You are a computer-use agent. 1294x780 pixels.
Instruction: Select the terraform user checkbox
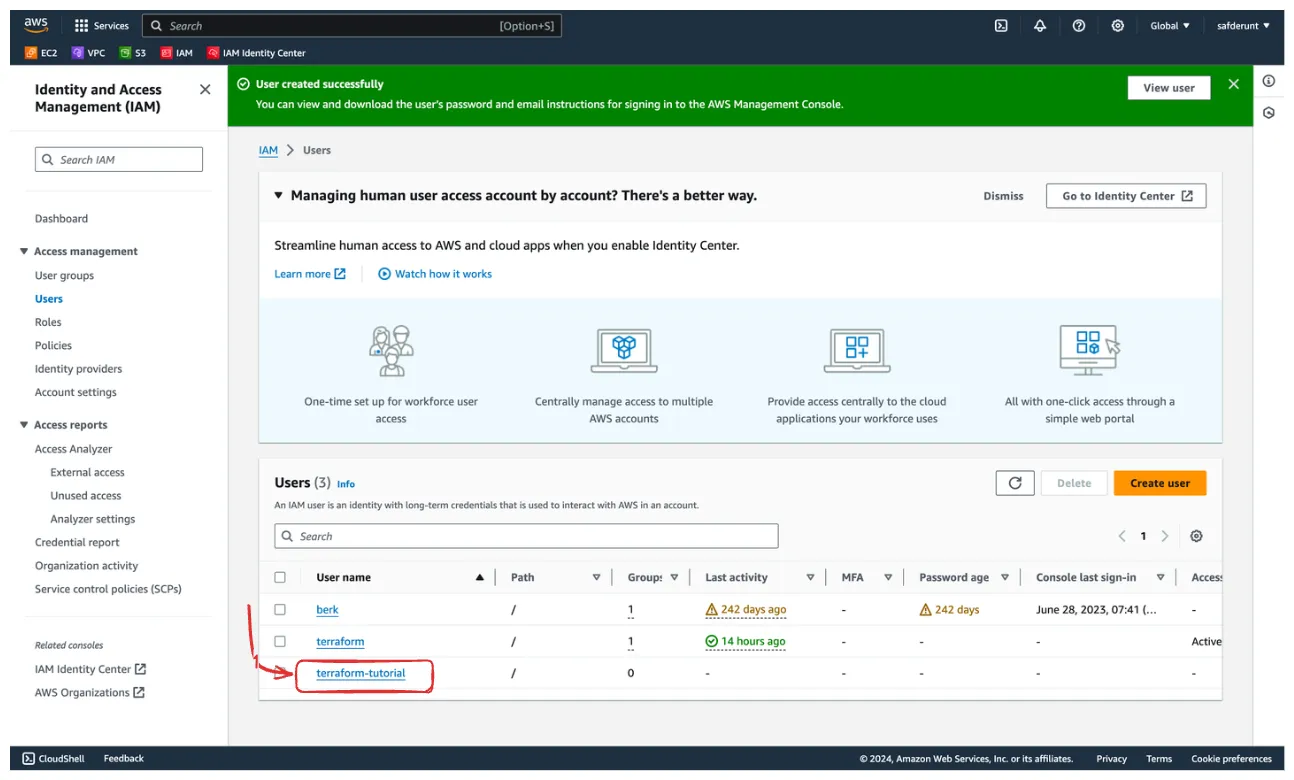[280, 641]
